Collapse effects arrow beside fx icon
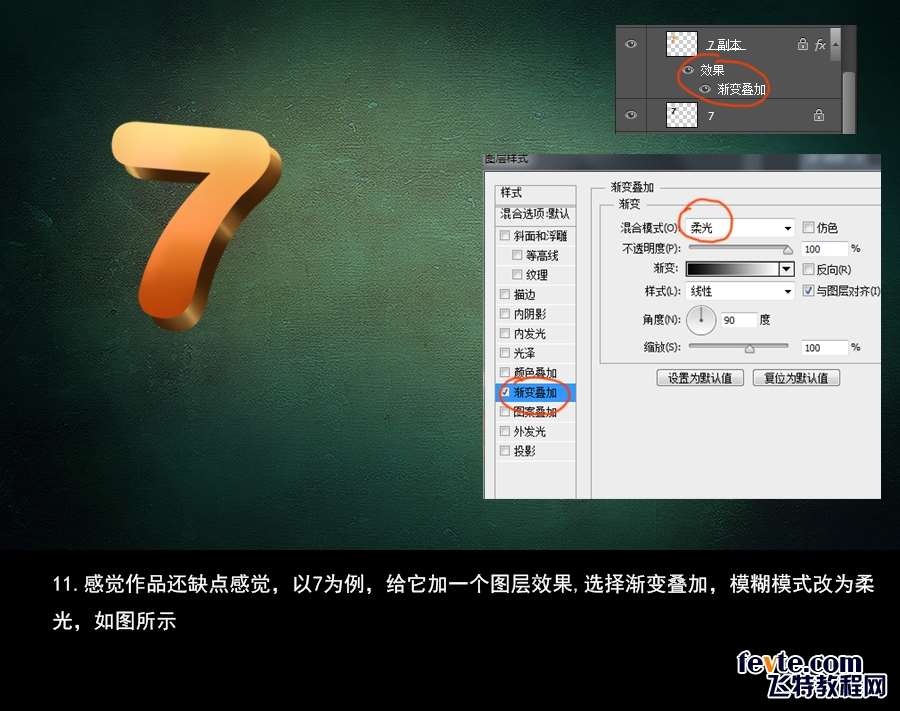Viewport: 900px width, 711px height. (x=835, y=44)
